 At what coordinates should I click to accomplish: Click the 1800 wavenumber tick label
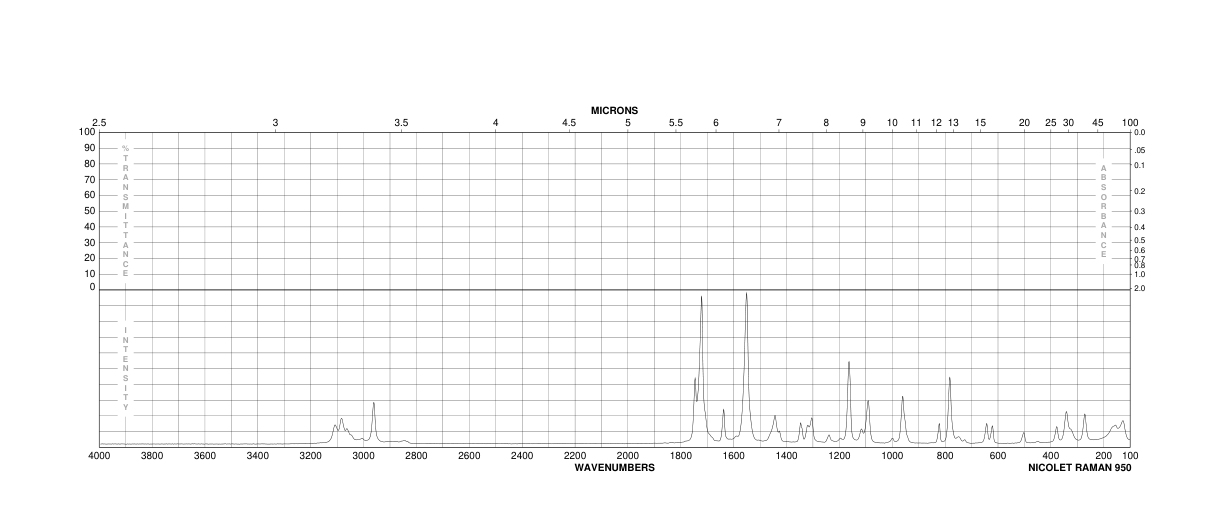pos(681,456)
